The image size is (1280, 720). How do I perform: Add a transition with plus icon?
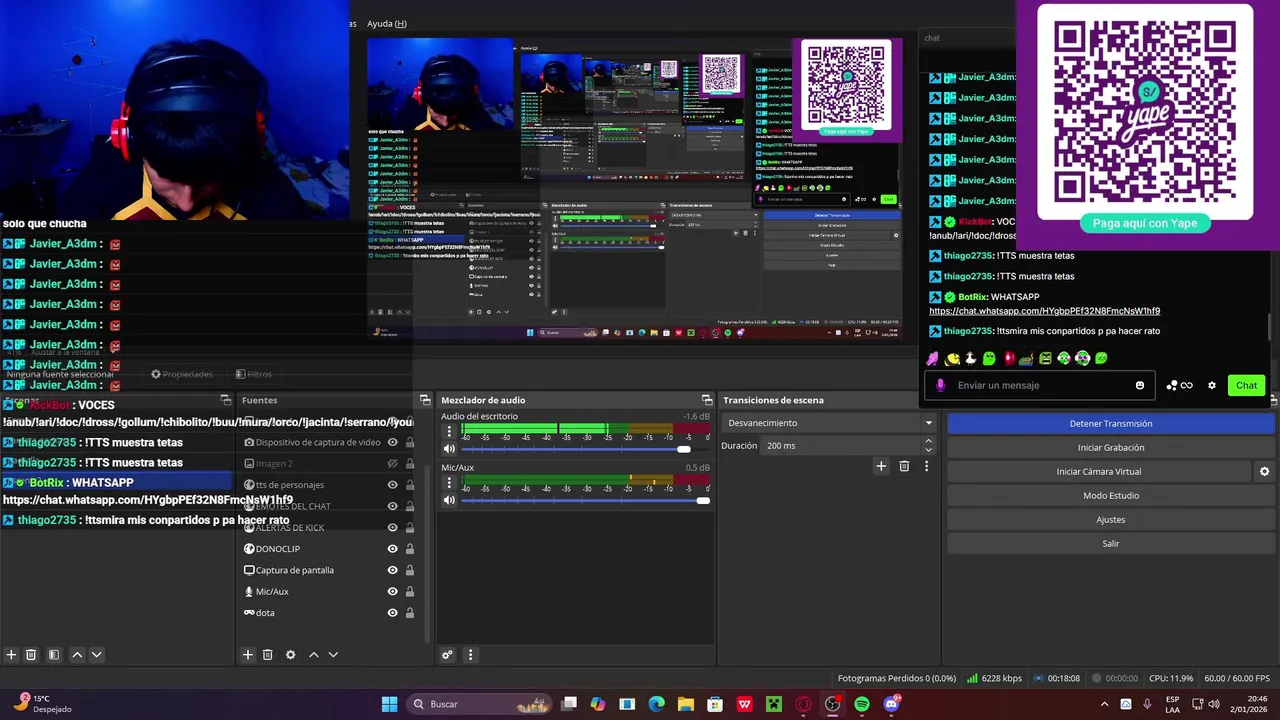pos(881,466)
